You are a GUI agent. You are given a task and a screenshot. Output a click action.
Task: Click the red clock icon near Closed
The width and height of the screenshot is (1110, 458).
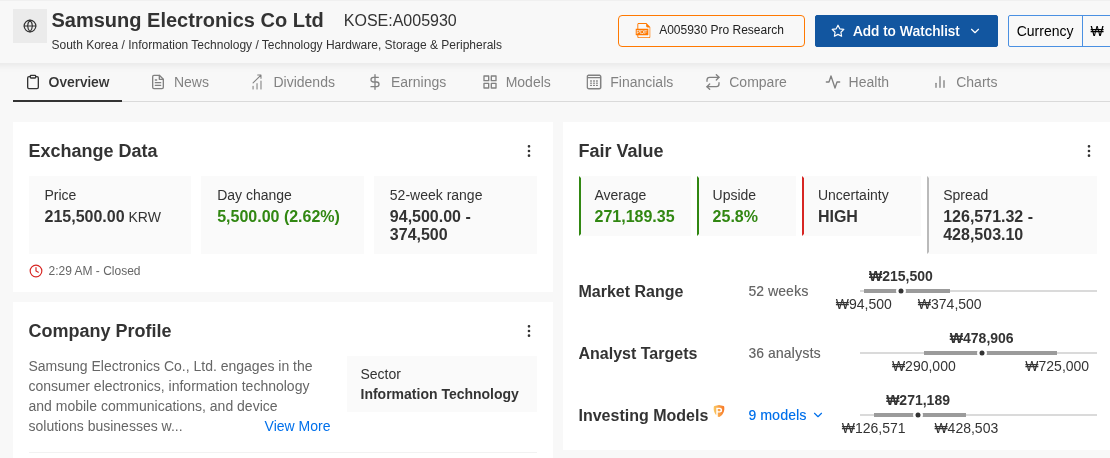[36, 270]
